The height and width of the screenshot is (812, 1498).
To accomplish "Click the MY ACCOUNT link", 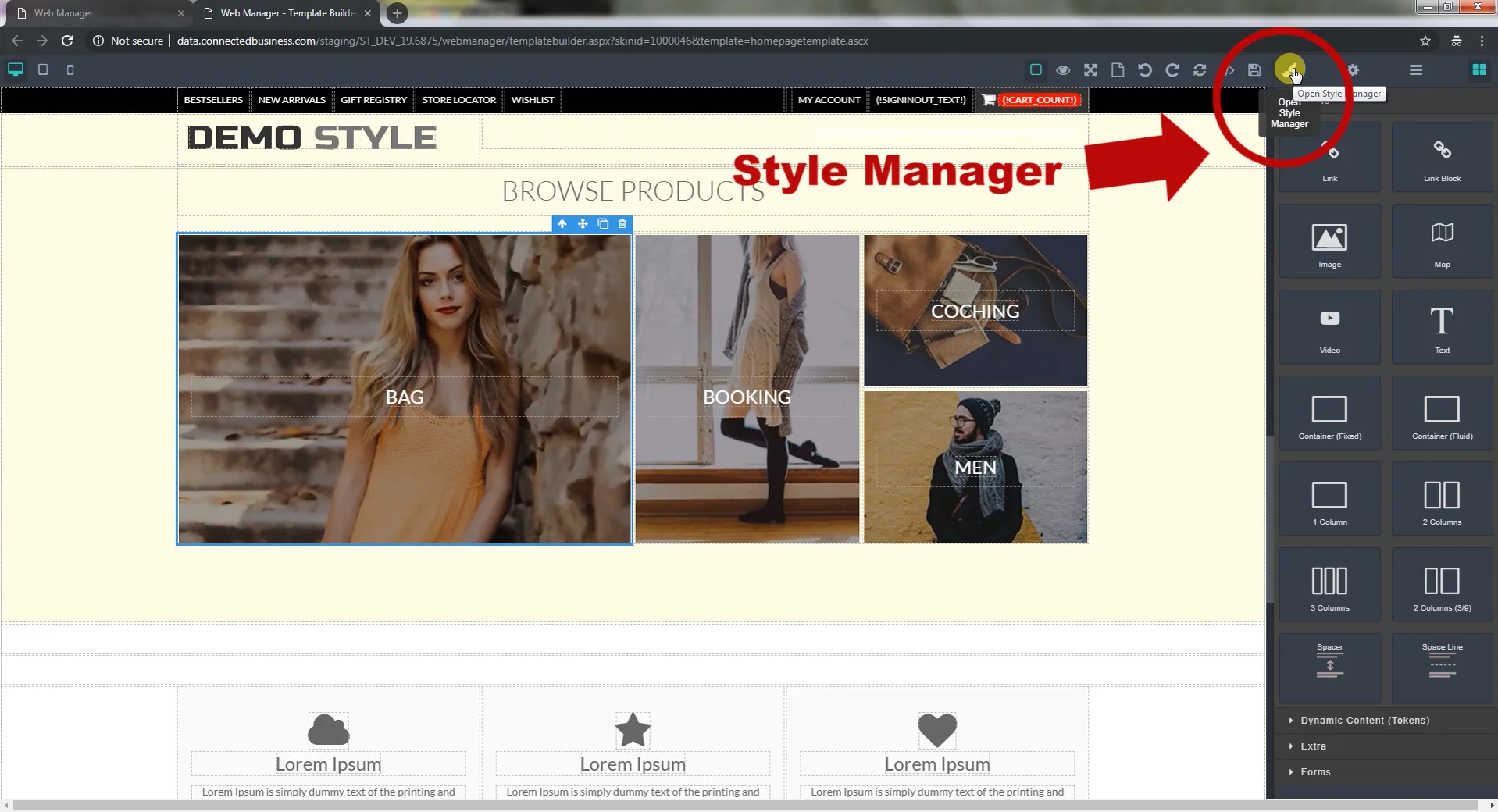I will [828, 99].
